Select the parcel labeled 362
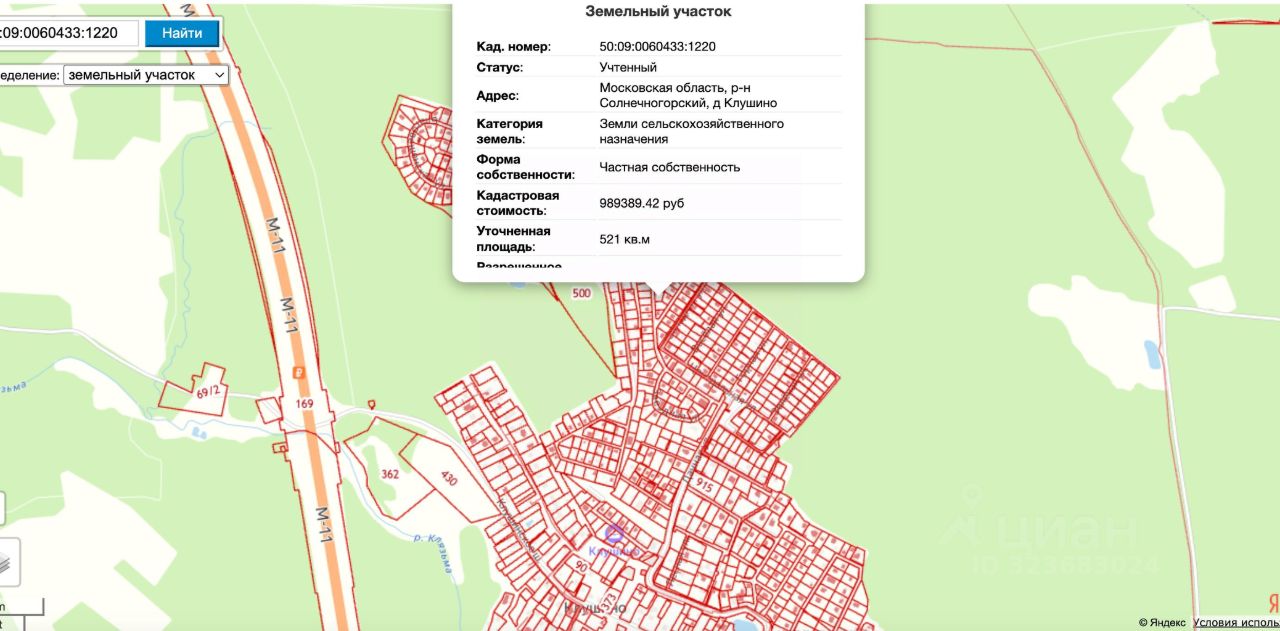1280x631 pixels. click(x=389, y=474)
